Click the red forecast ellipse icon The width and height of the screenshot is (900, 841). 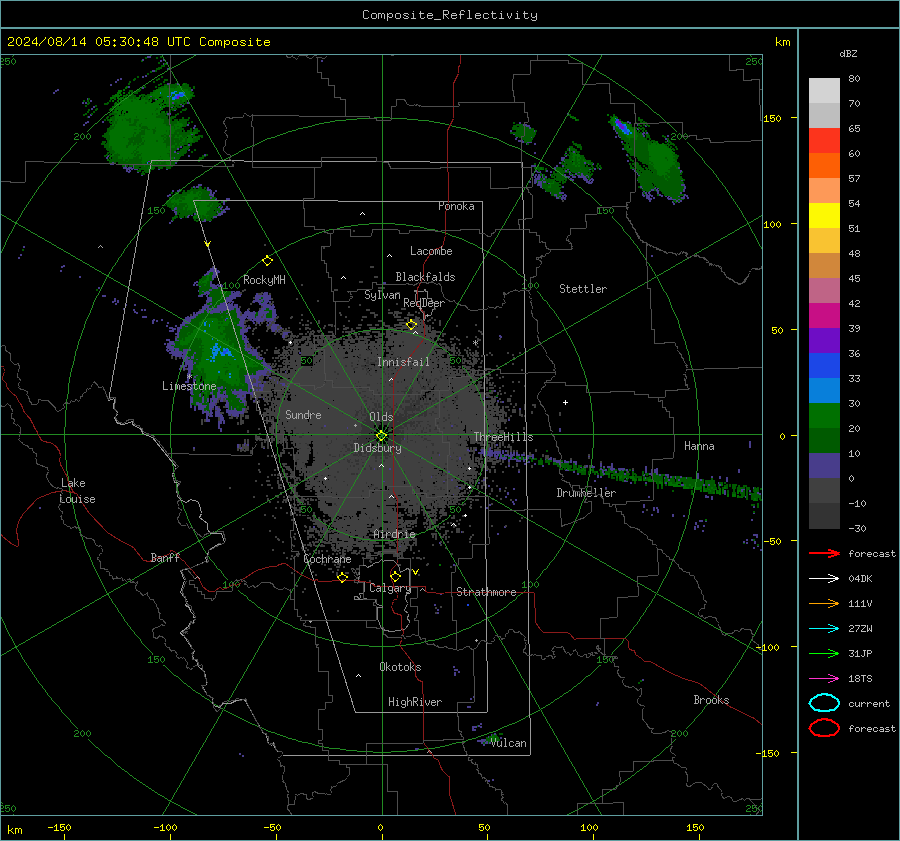pos(824,728)
